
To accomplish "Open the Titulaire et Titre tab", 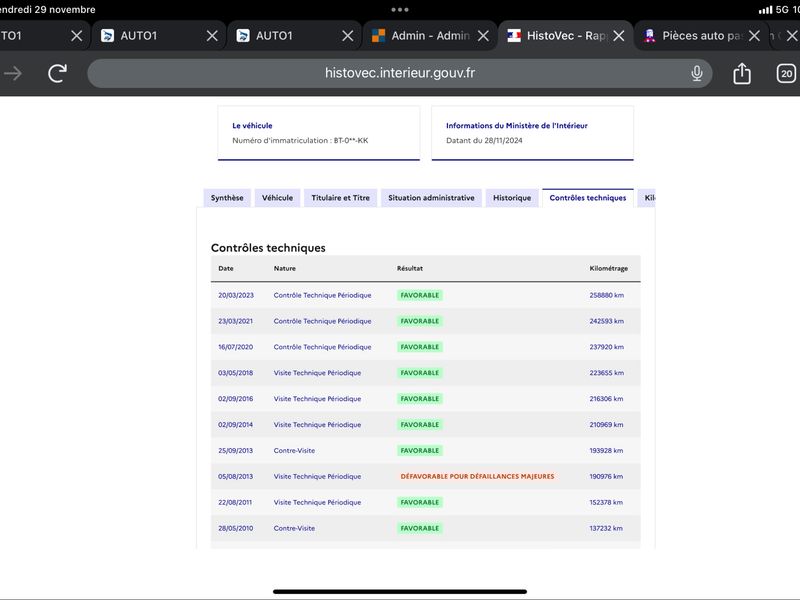I will coord(340,198).
